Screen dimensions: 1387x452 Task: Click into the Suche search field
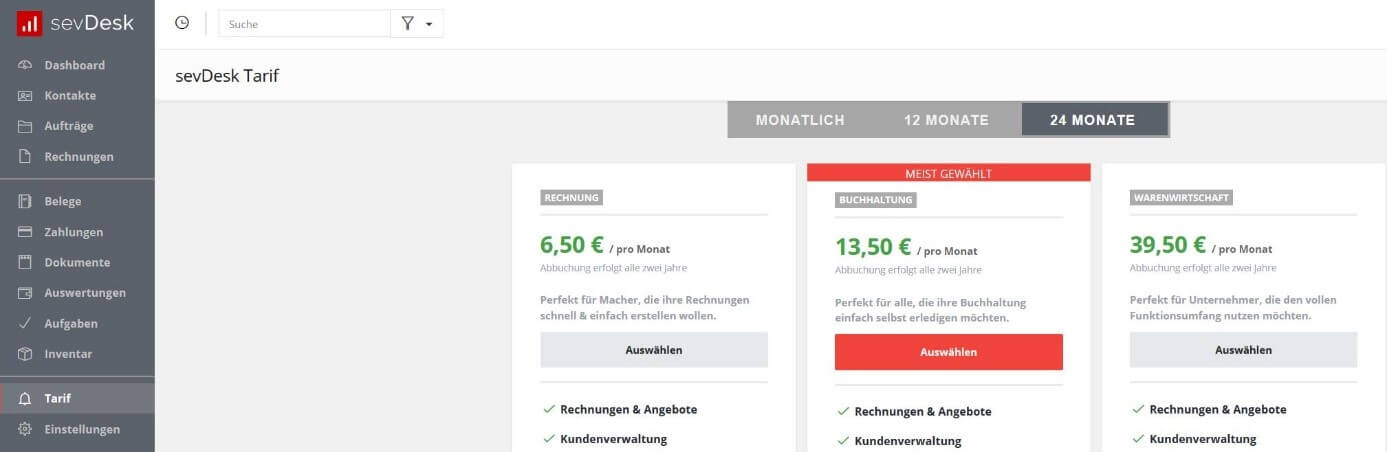click(x=304, y=24)
